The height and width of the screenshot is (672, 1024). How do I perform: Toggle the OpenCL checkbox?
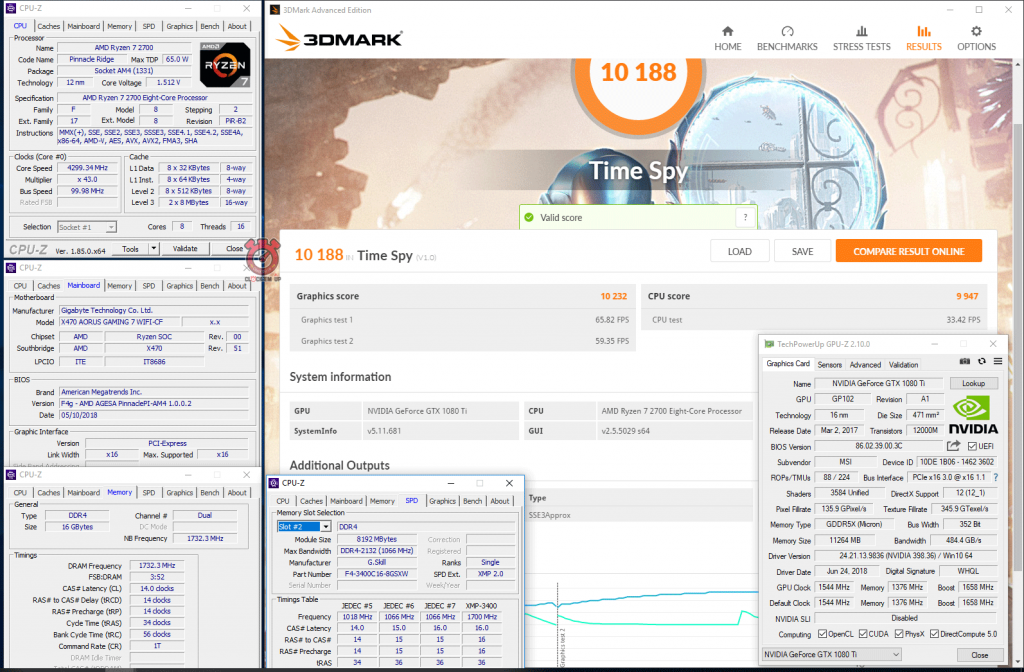click(820, 634)
